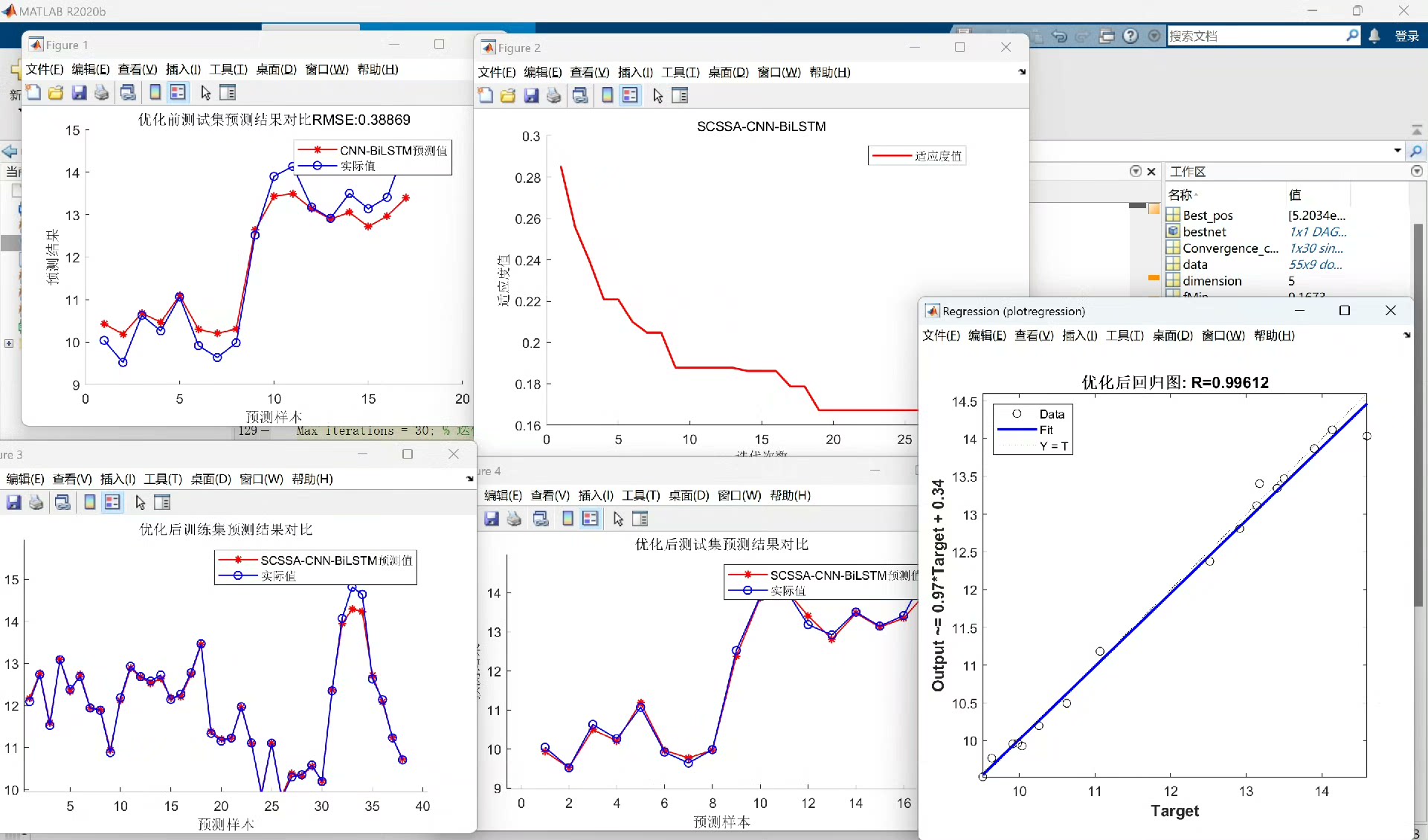The image size is (1428, 840).
Task: Open 插入(I) menu in Figure 2
Action: coord(634,72)
